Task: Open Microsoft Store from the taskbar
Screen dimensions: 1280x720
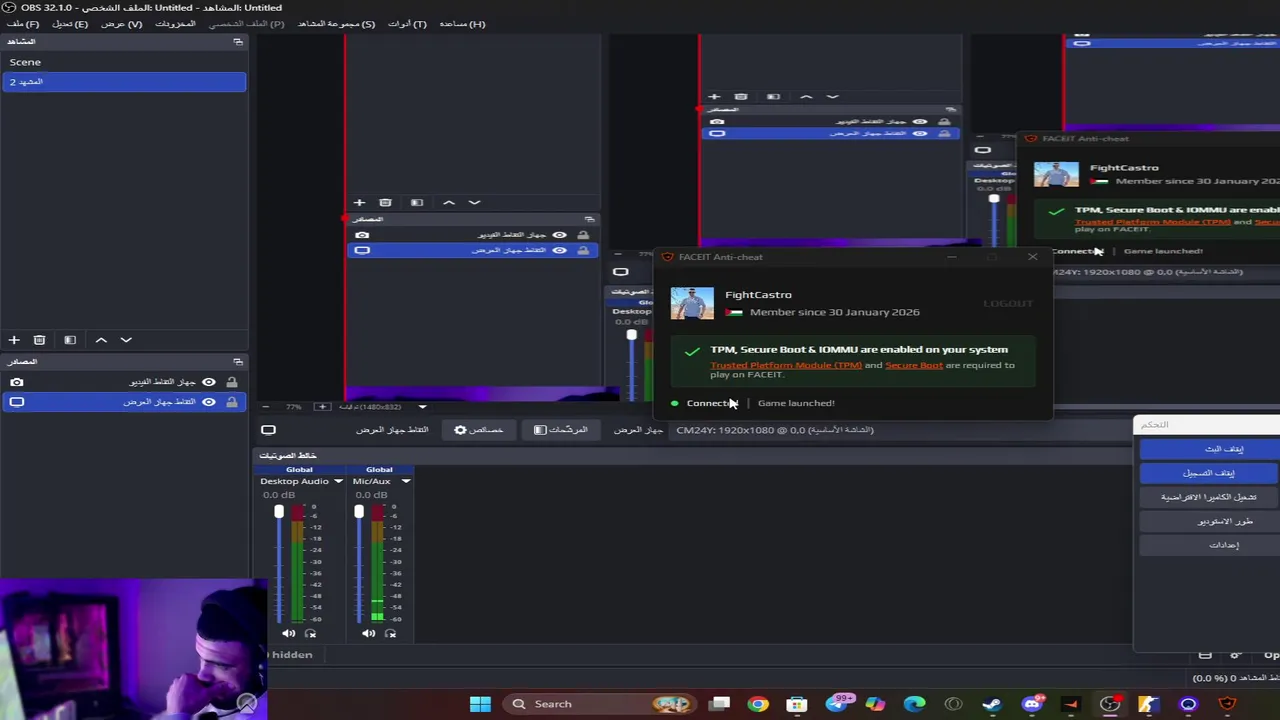Action: pos(797,704)
